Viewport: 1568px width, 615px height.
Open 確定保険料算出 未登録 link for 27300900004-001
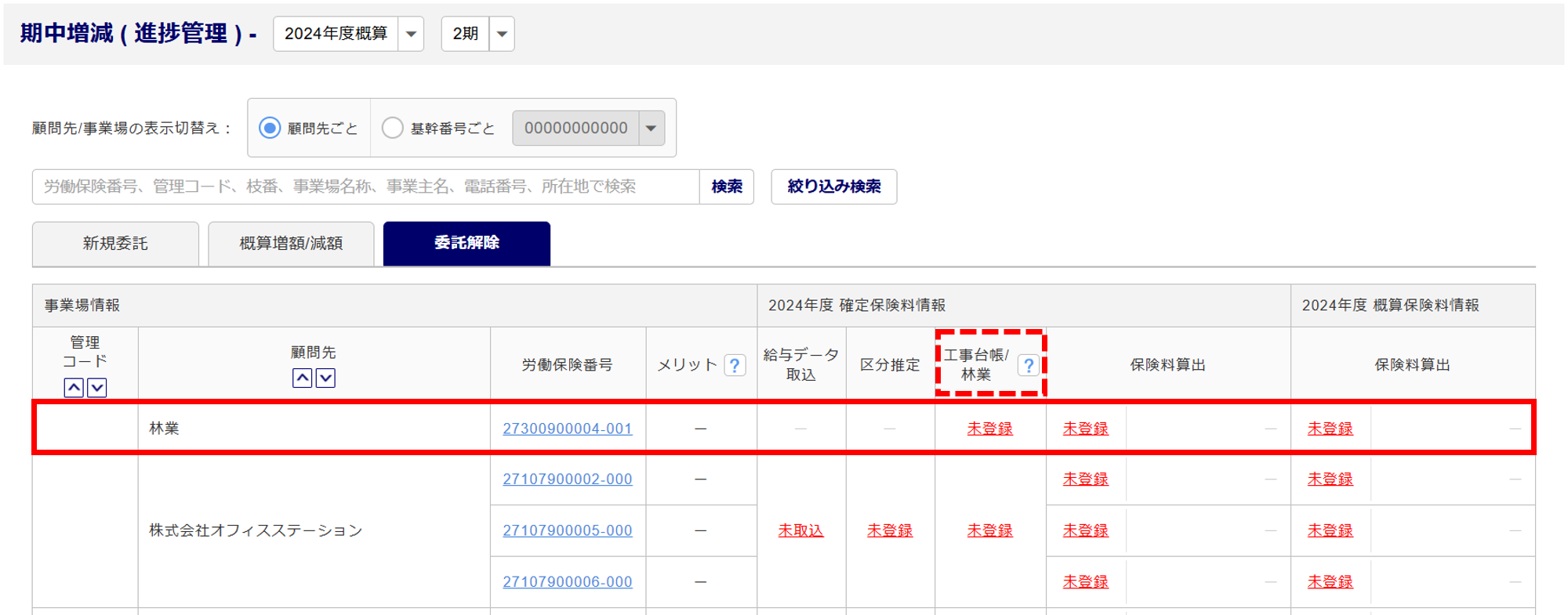(1086, 429)
